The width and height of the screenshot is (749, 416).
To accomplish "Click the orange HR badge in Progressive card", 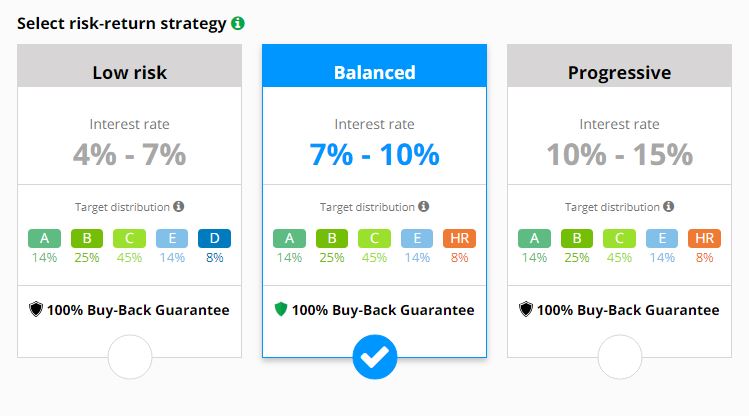I will (x=705, y=238).
